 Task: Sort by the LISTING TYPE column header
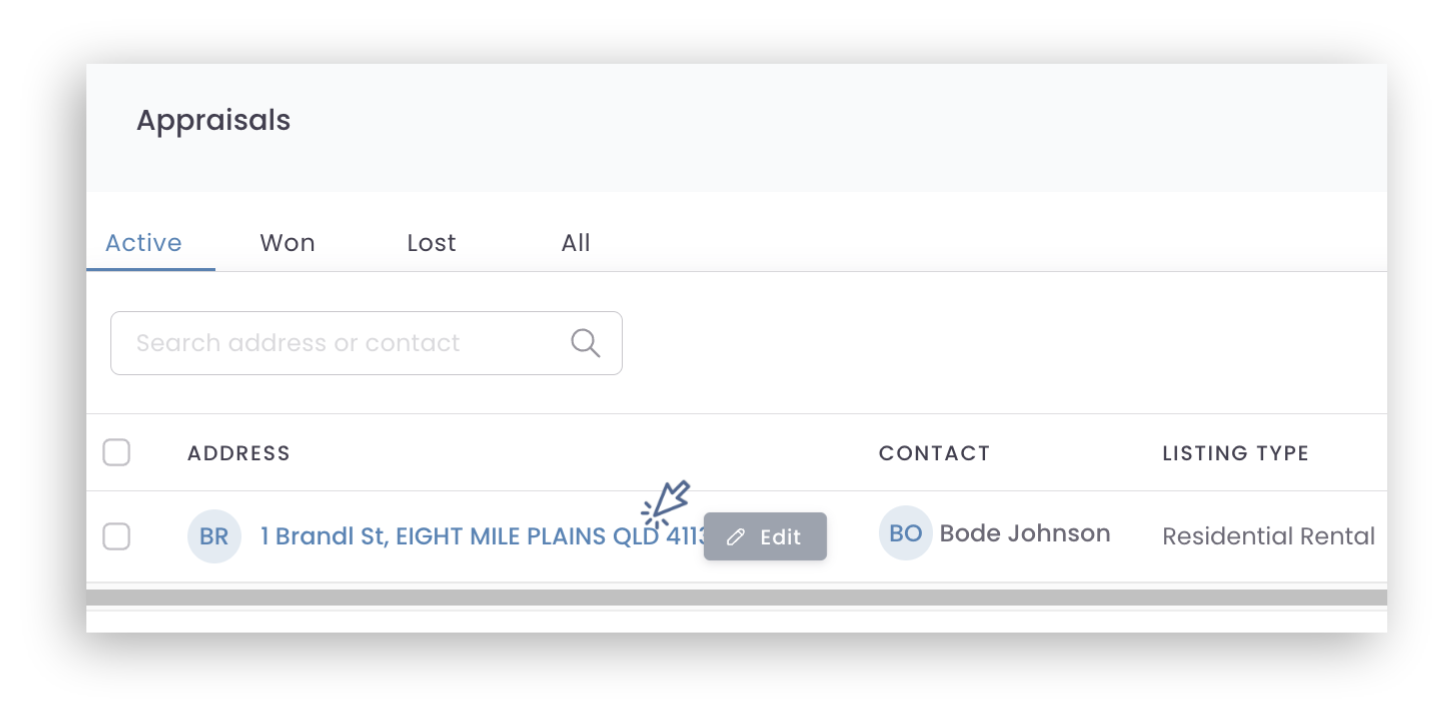tap(1235, 454)
